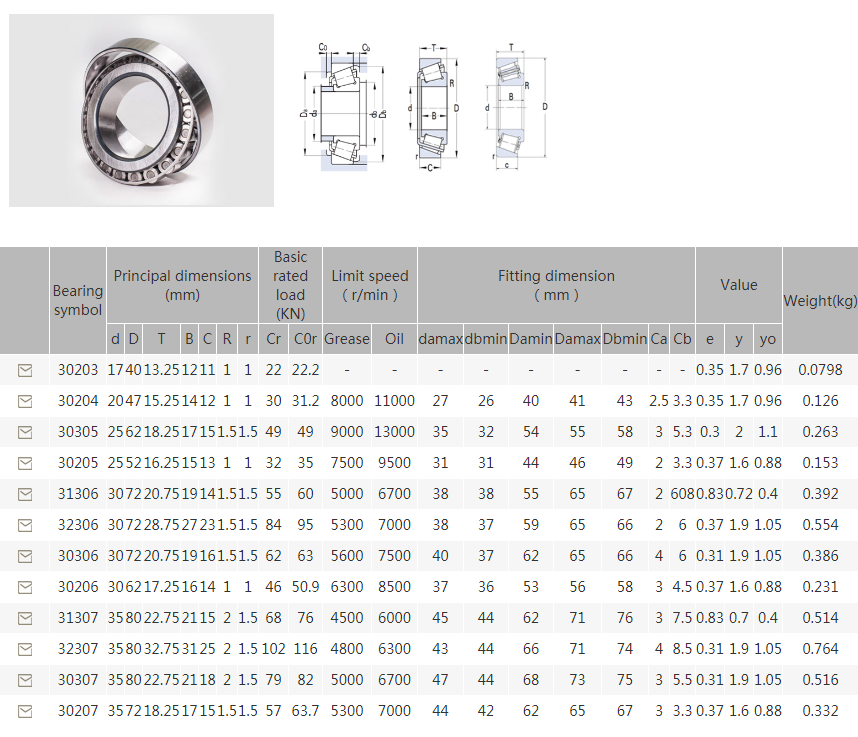858x737 pixels.
Task: View the middle bearing cross-section diagram
Action: click(434, 108)
